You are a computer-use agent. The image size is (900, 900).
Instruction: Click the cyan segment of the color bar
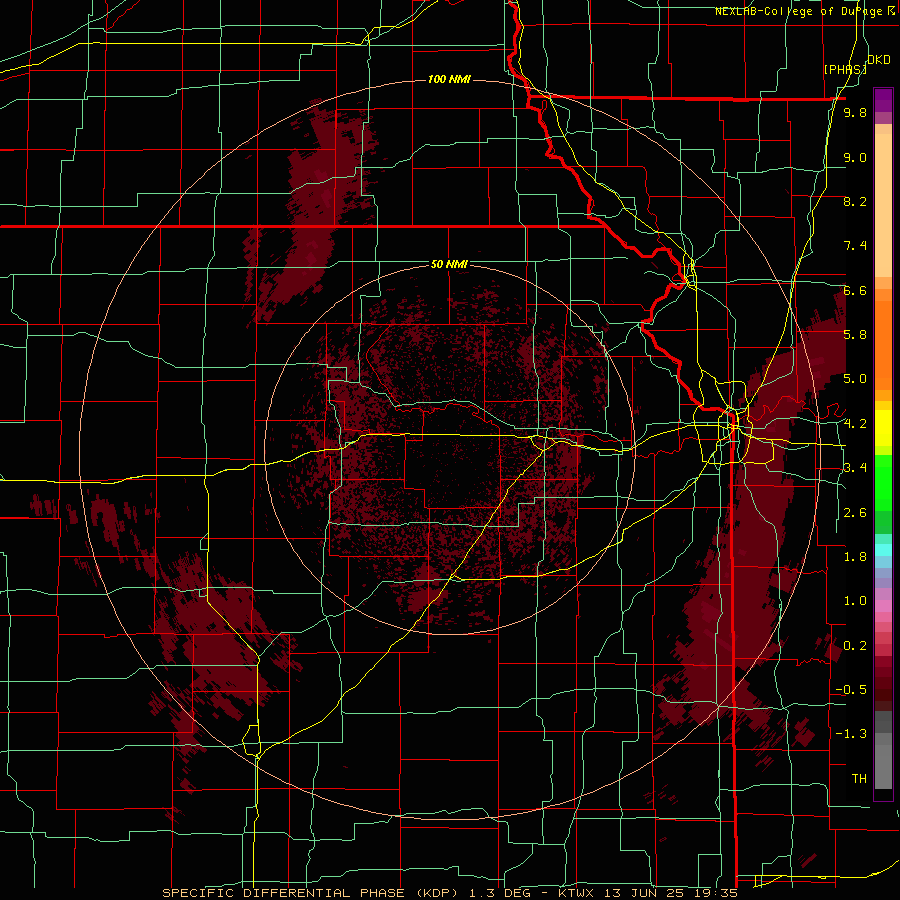883,550
